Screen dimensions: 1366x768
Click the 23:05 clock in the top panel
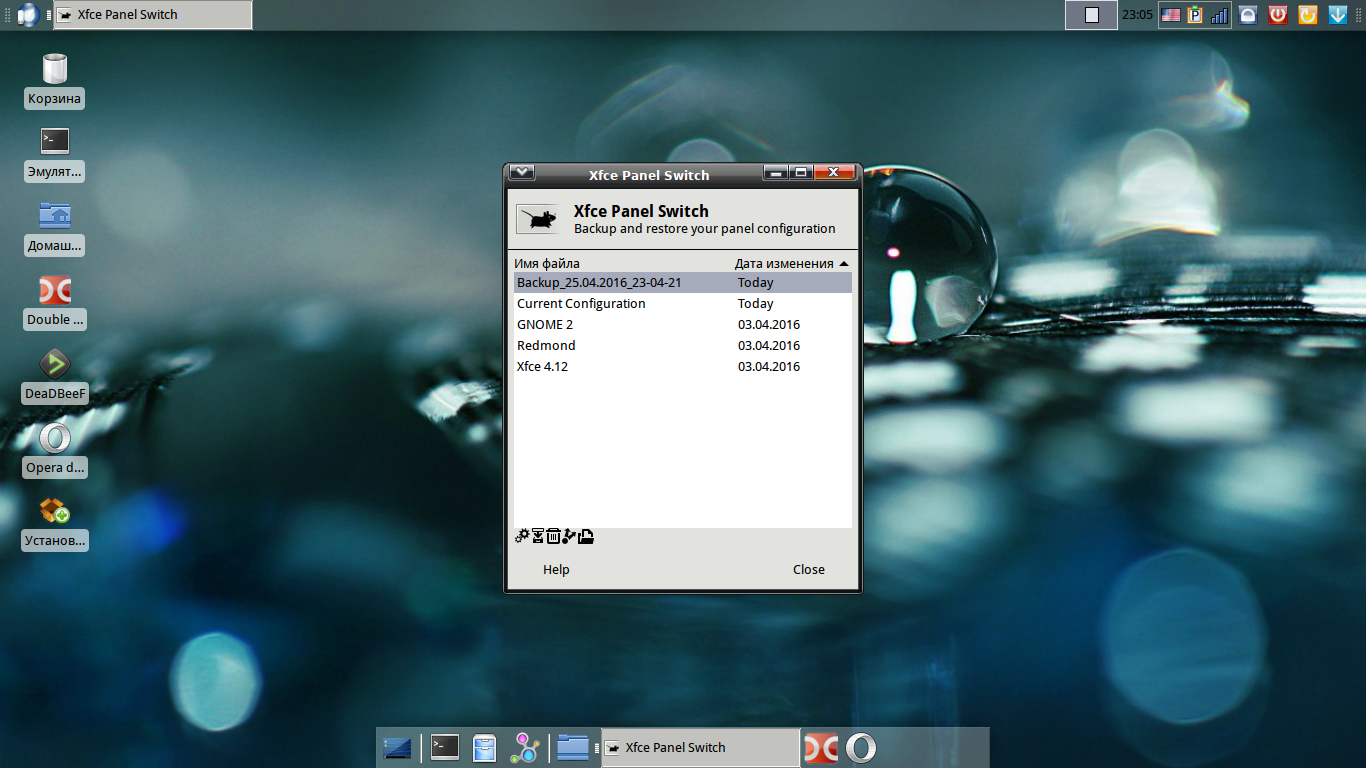1137,15
